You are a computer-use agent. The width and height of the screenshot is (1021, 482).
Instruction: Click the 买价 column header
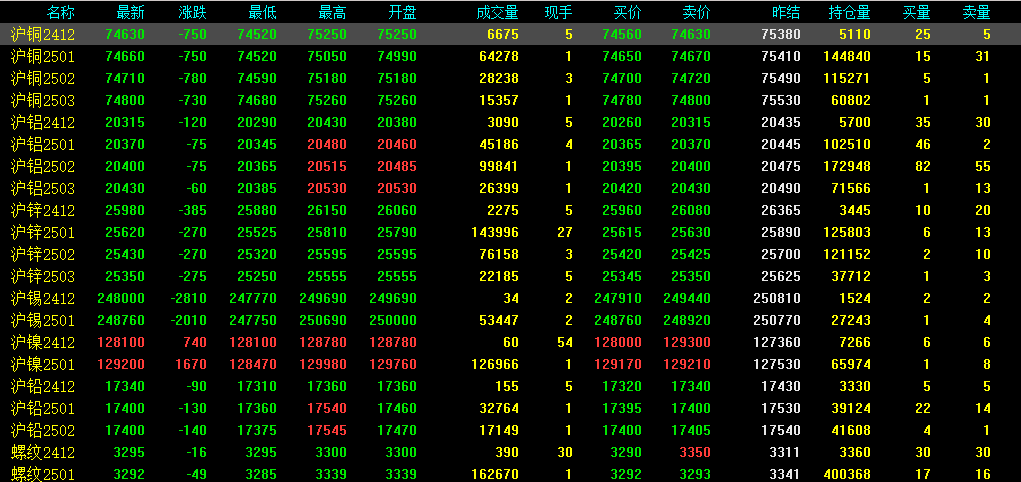click(628, 12)
